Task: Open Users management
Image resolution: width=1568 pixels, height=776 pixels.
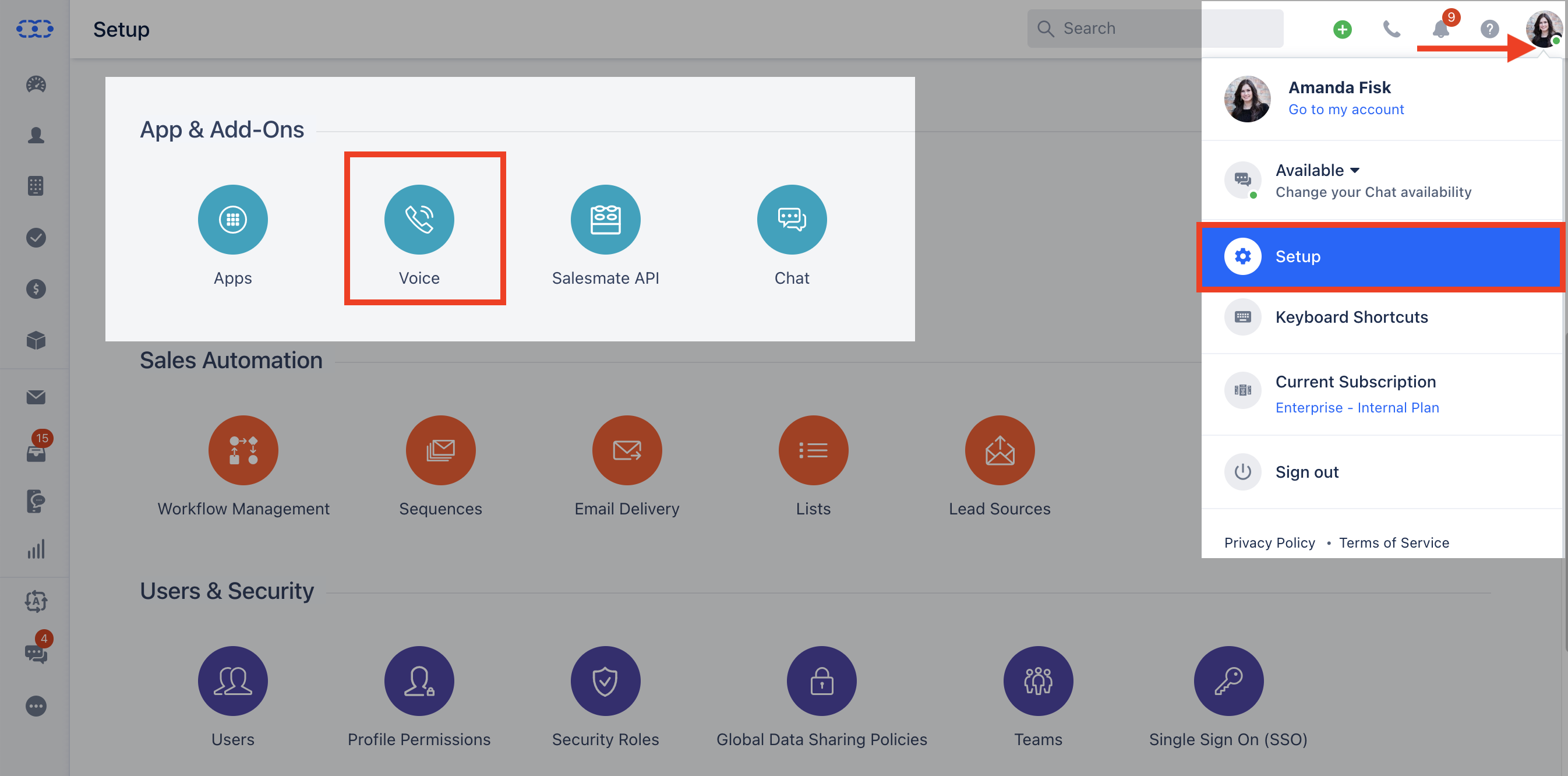Action: click(x=232, y=681)
